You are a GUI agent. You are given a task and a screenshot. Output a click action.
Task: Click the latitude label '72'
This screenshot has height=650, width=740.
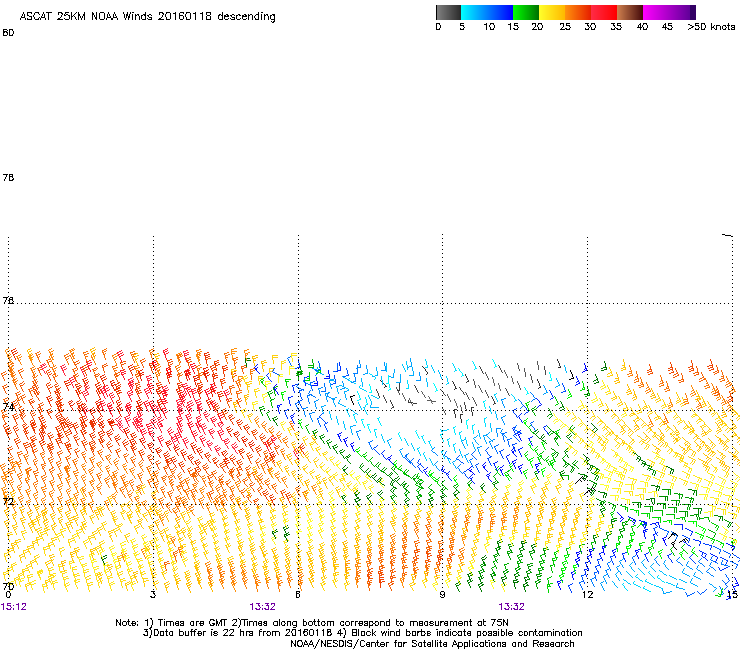(8, 501)
